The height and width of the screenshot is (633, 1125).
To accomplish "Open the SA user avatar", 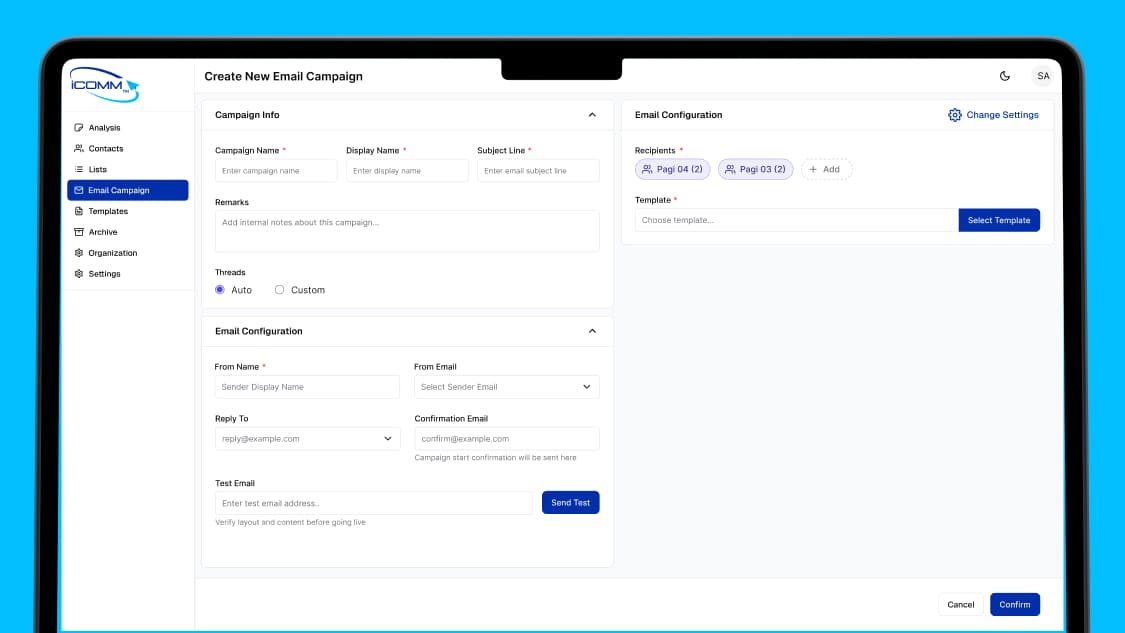I will click(x=1042, y=76).
